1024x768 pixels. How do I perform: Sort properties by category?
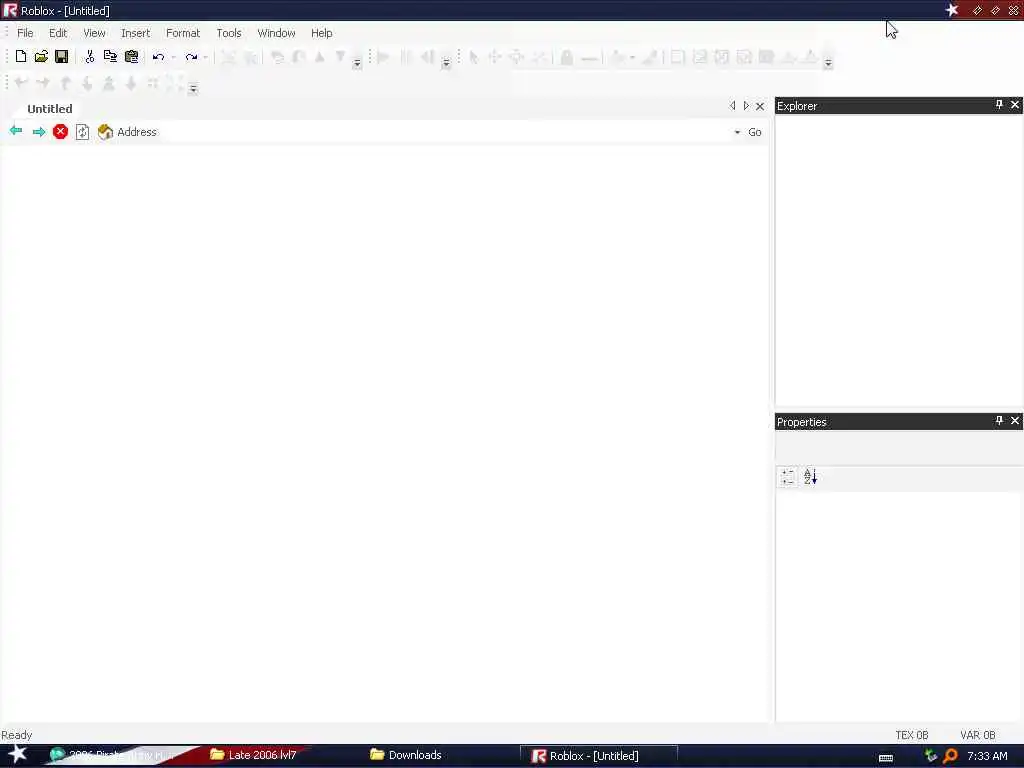[788, 477]
